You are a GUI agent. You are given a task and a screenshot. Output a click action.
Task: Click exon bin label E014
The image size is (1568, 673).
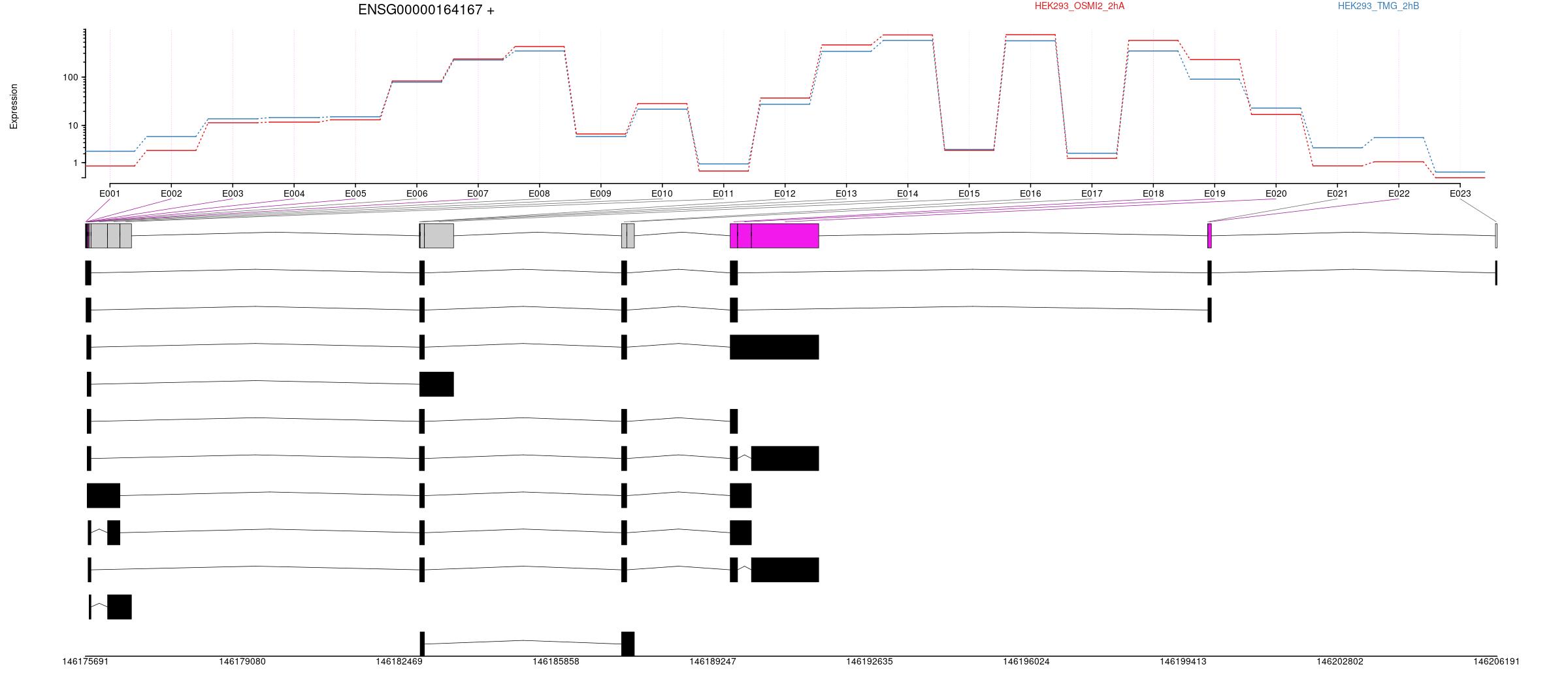click(x=907, y=193)
